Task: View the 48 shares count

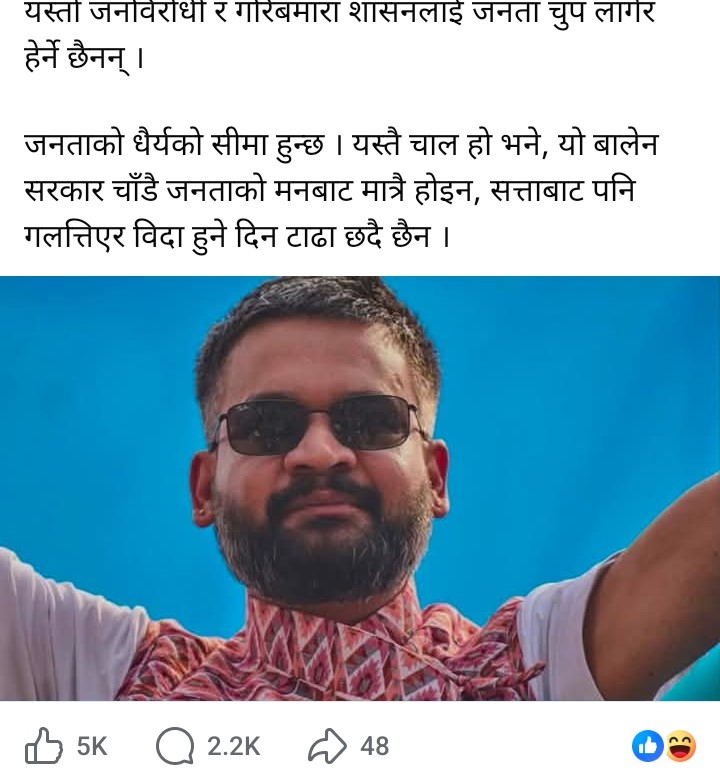Action: [374, 746]
